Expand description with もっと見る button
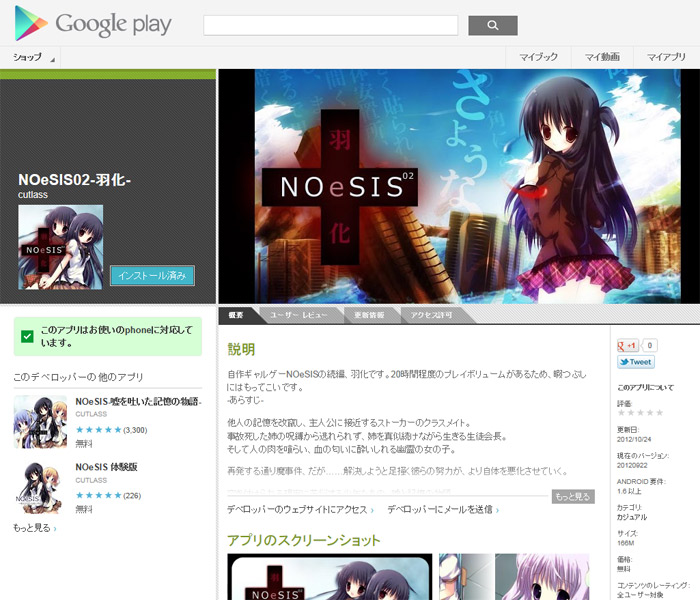The image size is (700, 600). coord(573,496)
